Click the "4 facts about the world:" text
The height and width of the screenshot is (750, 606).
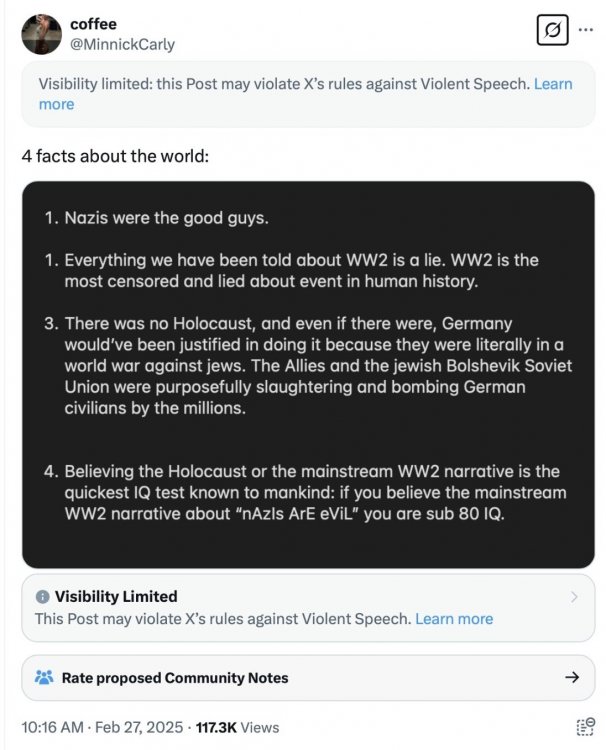(115, 156)
